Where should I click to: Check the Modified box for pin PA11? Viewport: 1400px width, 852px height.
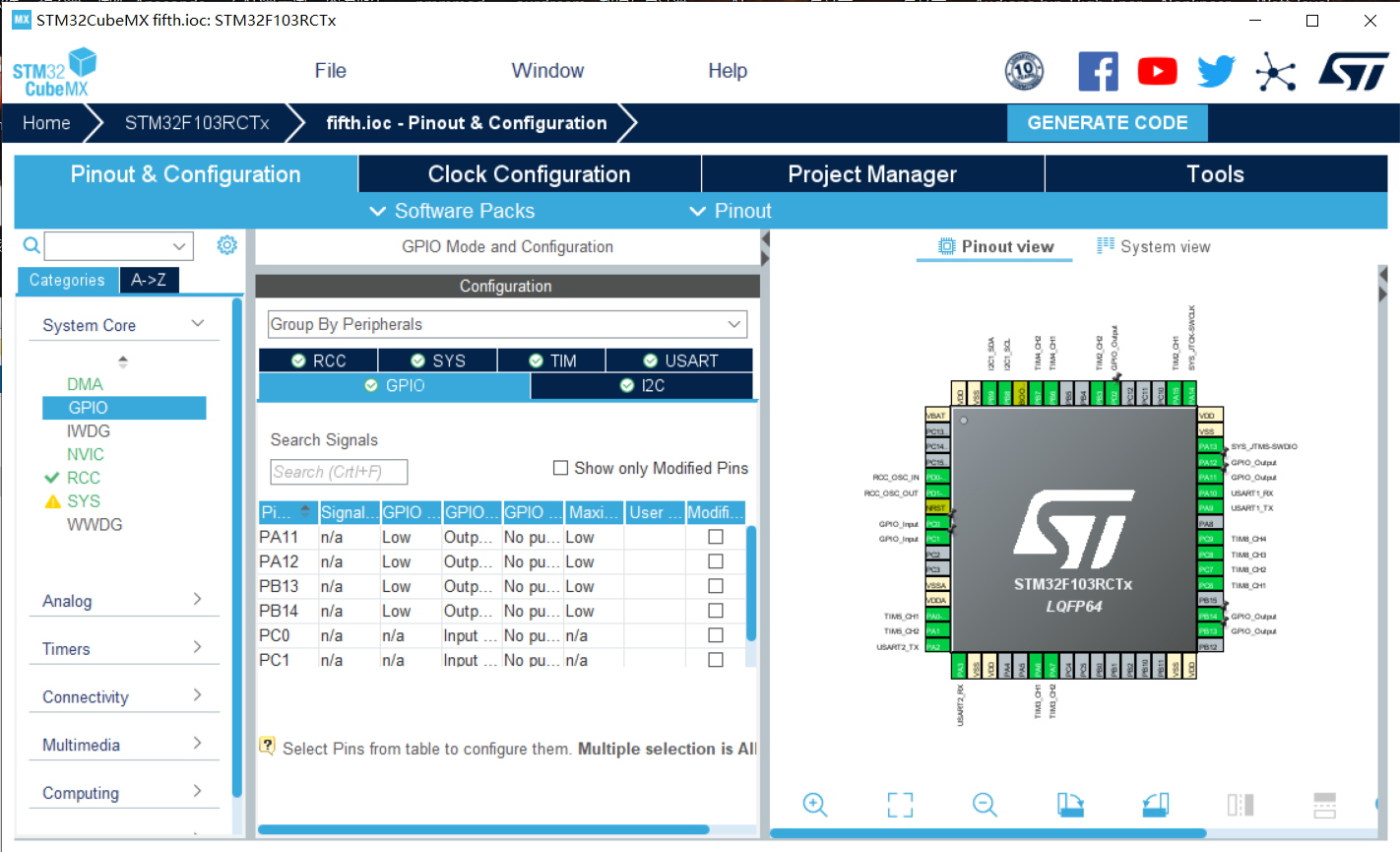pyautogui.click(x=716, y=536)
